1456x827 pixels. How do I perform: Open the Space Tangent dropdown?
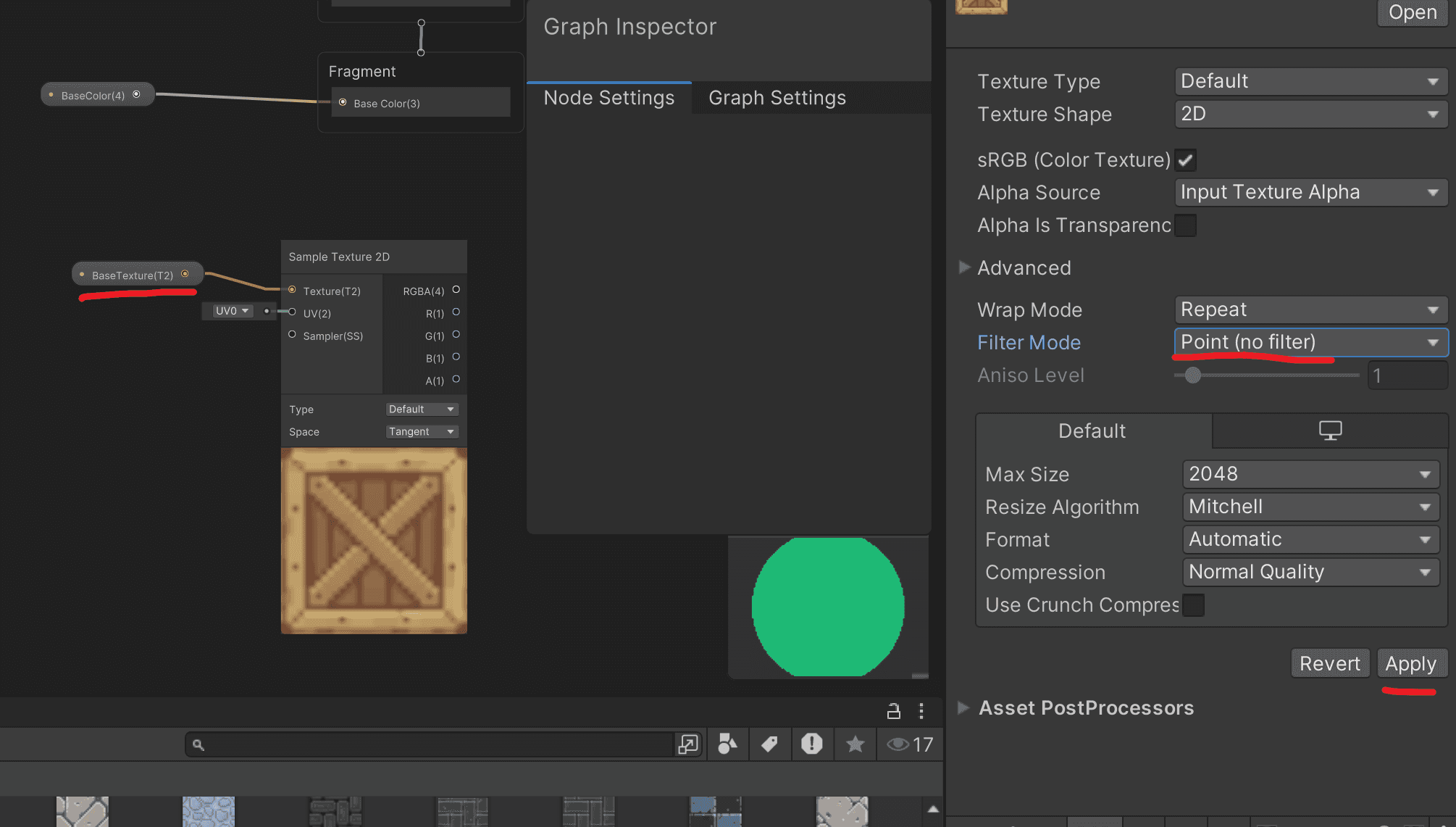coord(422,432)
